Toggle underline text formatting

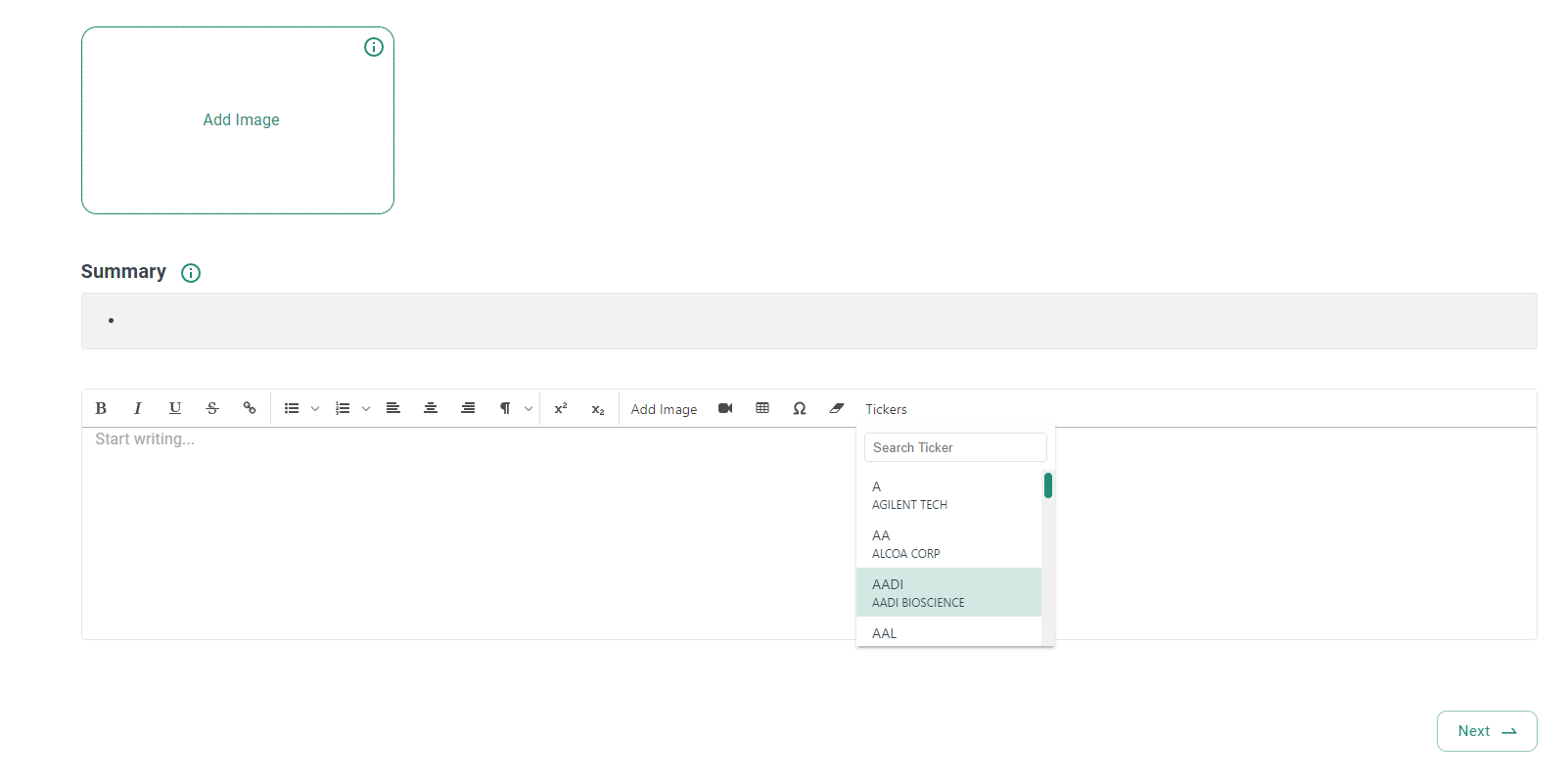(x=175, y=408)
